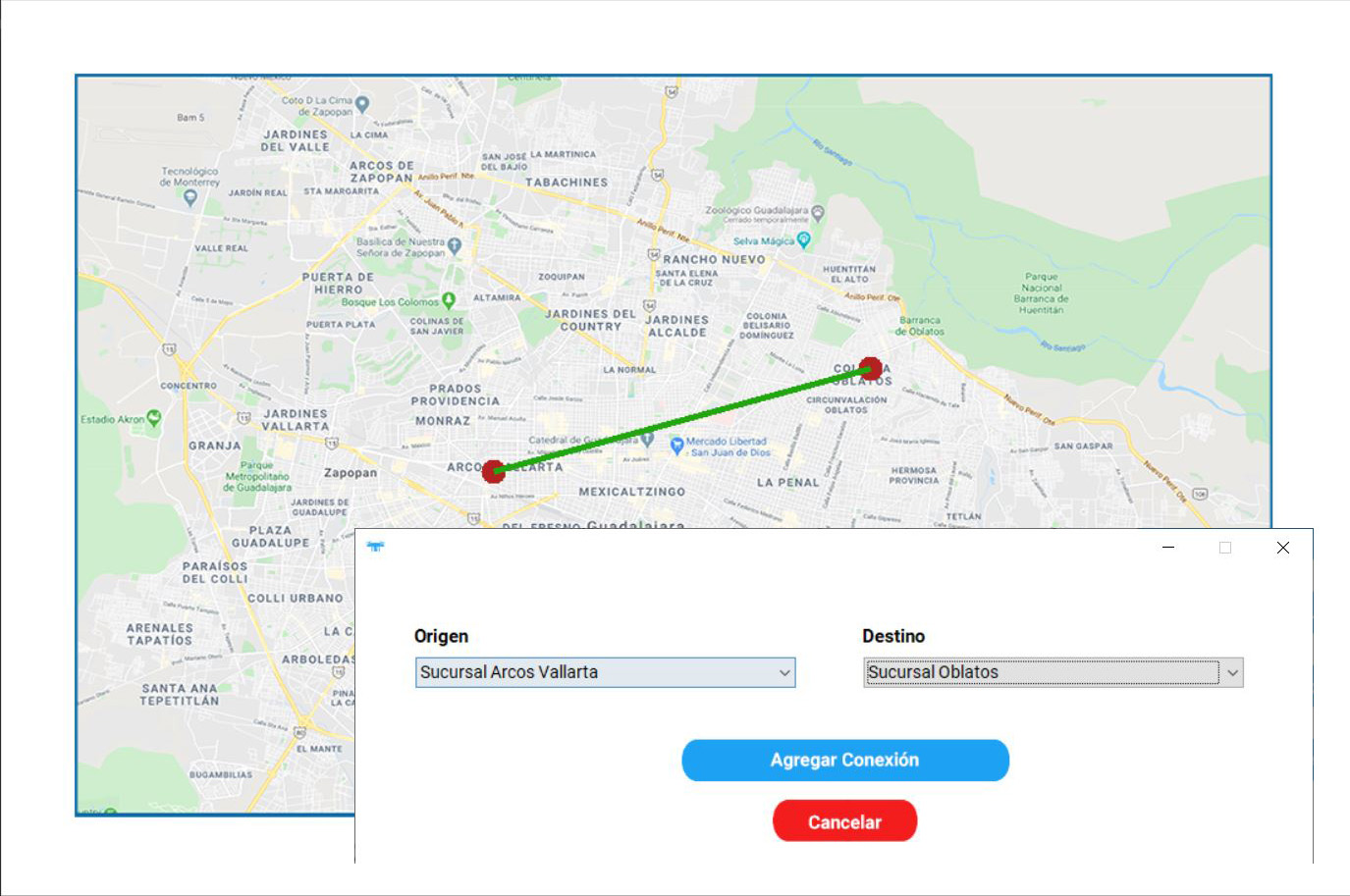Click the "COLLI URBANO" map label
The width and height of the screenshot is (1350, 896).
296,598
